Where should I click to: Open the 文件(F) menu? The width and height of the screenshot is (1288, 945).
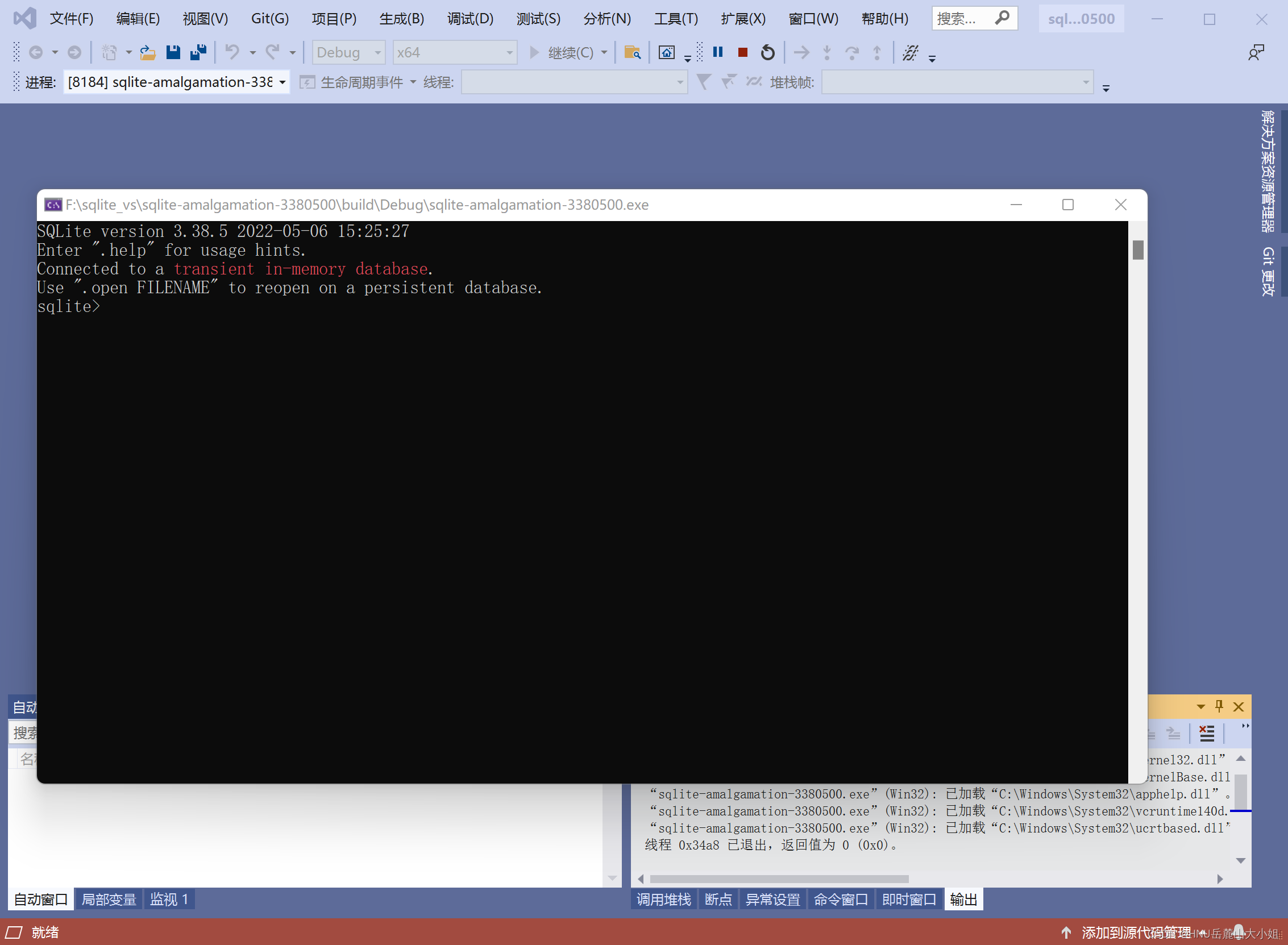[x=72, y=18]
